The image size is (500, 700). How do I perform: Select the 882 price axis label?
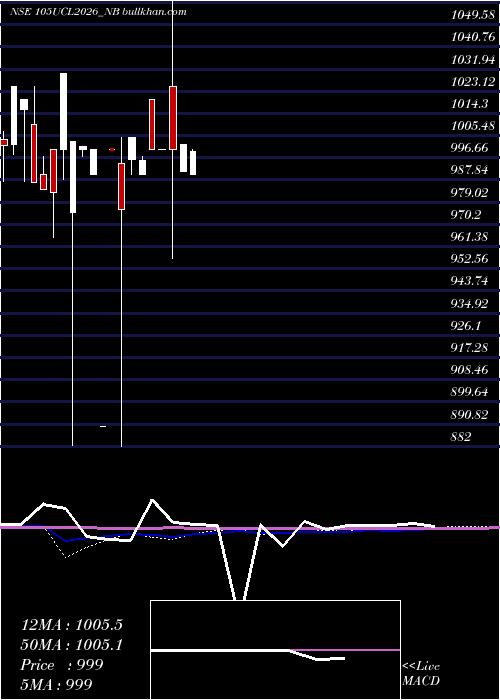coord(461,437)
